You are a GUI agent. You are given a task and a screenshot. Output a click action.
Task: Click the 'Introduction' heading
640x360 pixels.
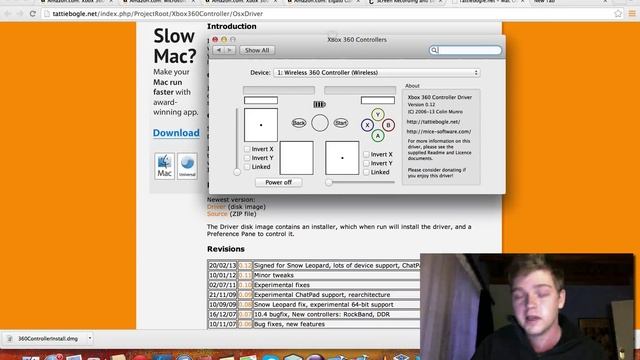pyautogui.click(x=231, y=26)
